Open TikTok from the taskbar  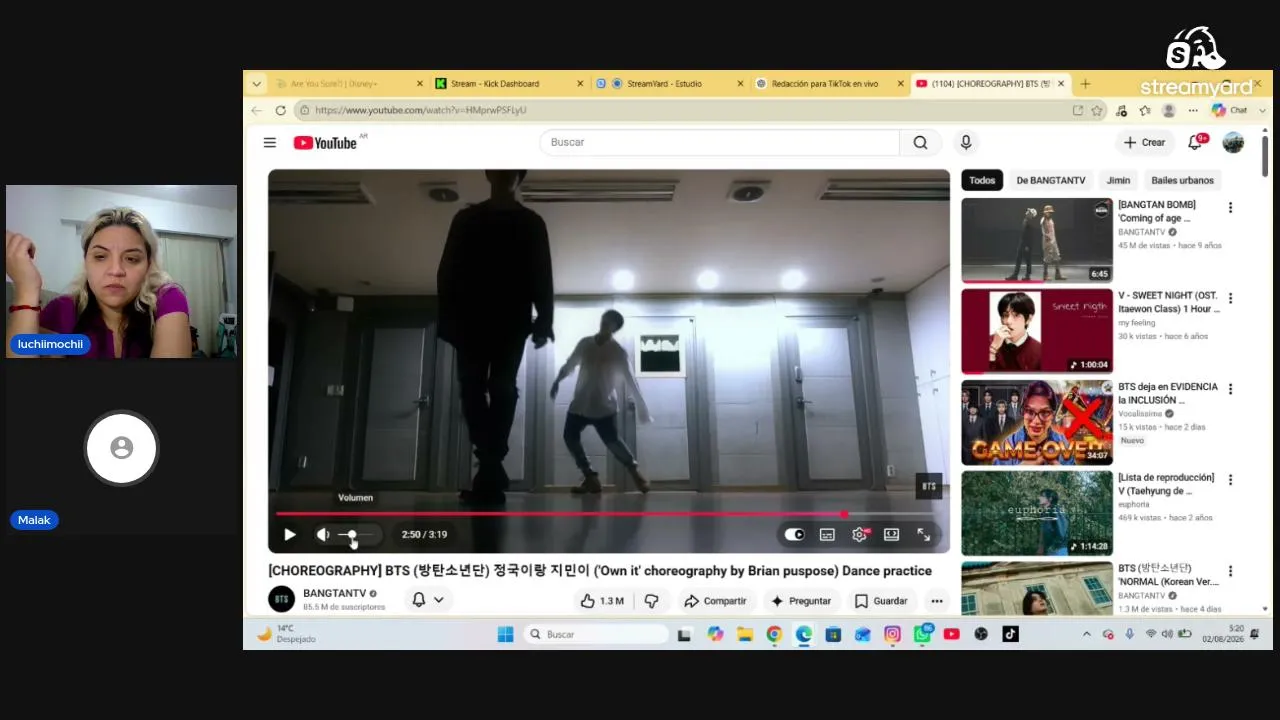coord(1010,634)
